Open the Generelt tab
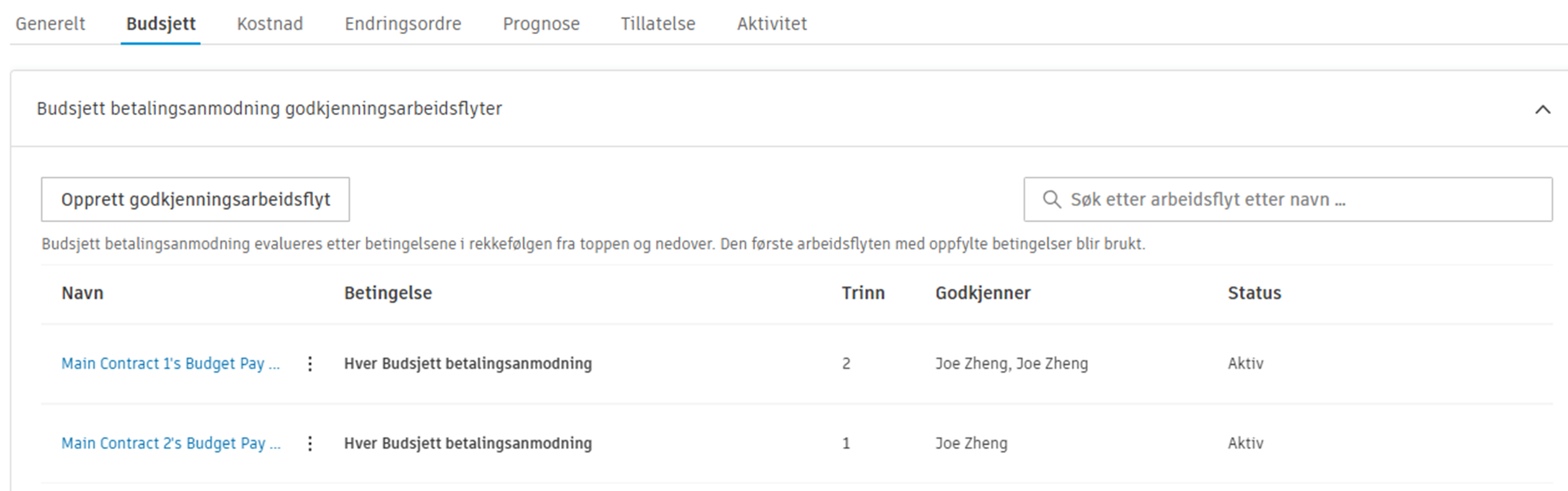 coord(50,24)
